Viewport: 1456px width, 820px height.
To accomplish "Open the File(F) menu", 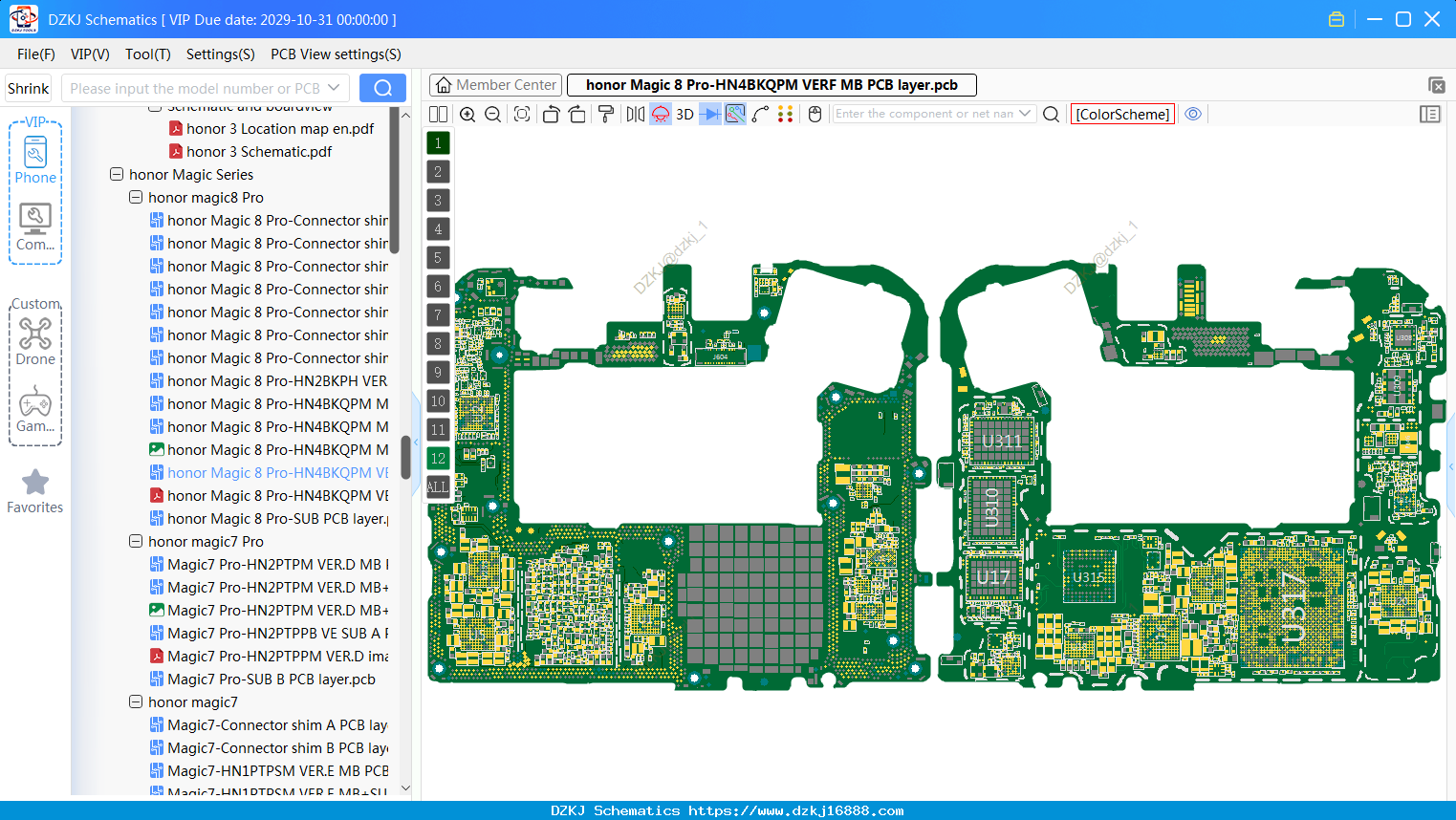I will coord(36,54).
